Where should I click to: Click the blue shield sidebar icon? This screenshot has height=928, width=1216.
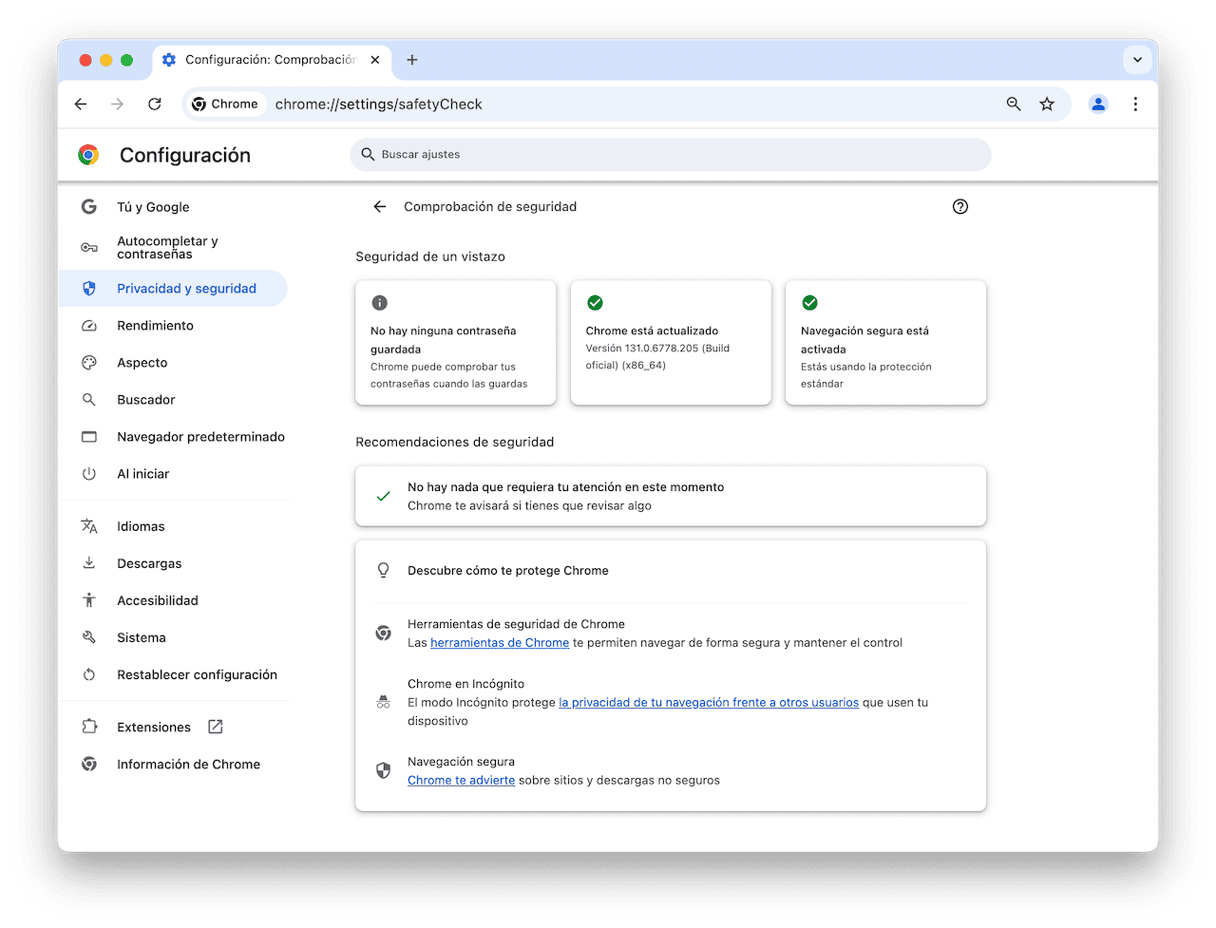(x=89, y=289)
